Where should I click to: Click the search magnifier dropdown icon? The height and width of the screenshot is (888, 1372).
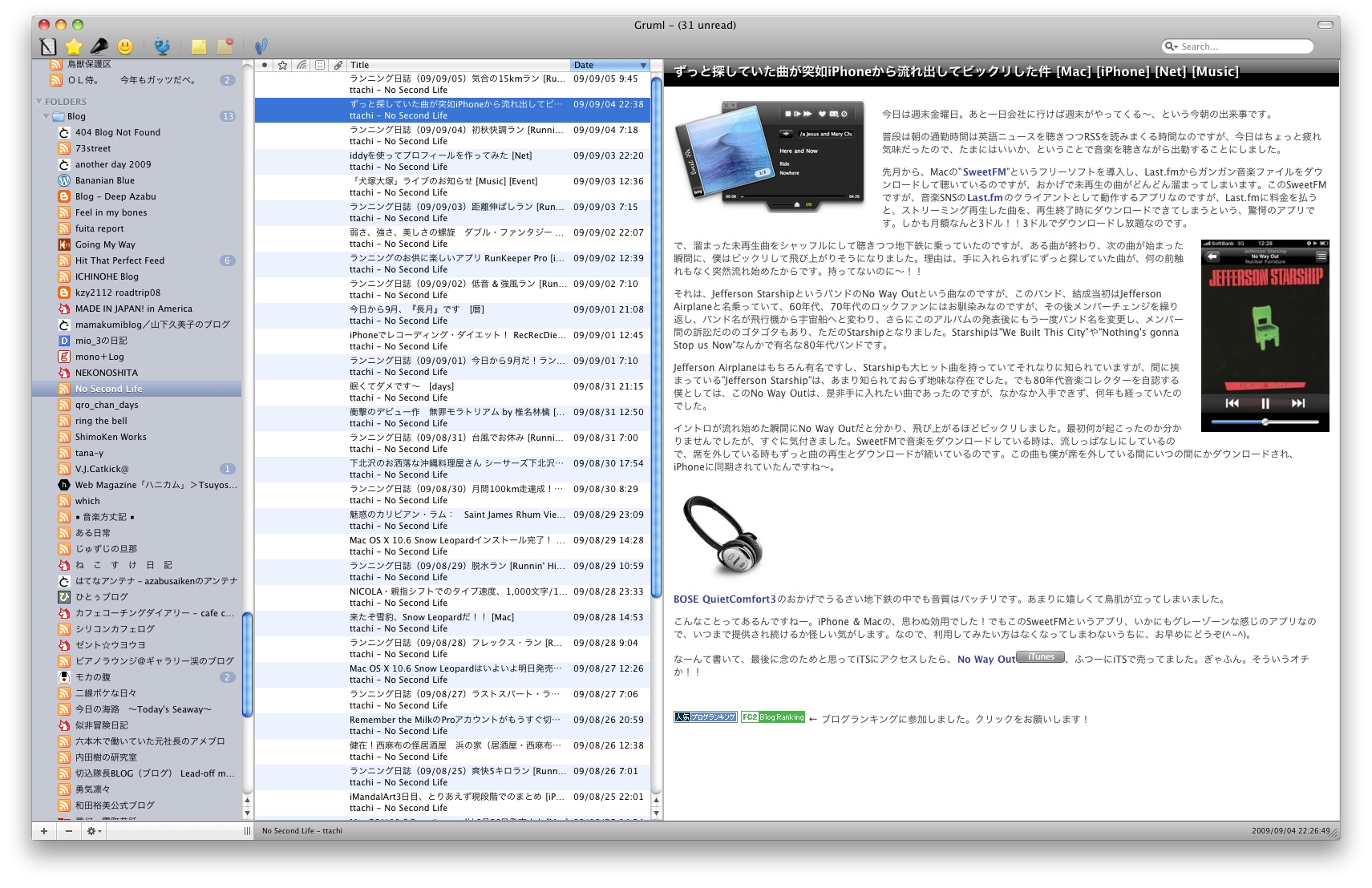tap(1172, 46)
